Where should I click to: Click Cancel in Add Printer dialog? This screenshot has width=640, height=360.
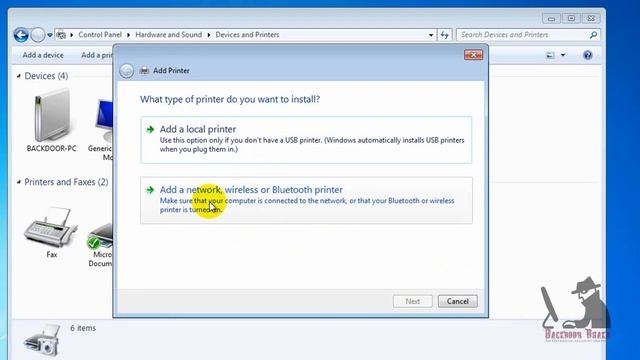pos(458,301)
